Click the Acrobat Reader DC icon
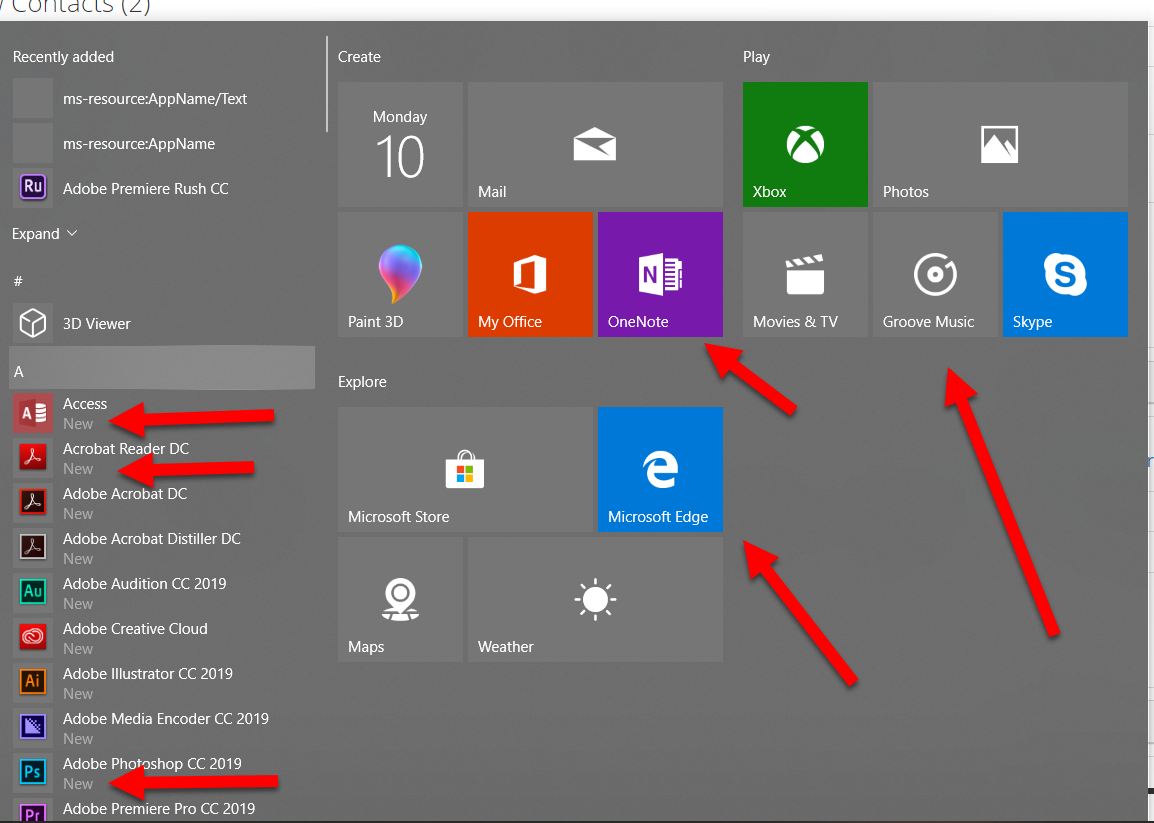The height and width of the screenshot is (823, 1154). click(32, 458)
